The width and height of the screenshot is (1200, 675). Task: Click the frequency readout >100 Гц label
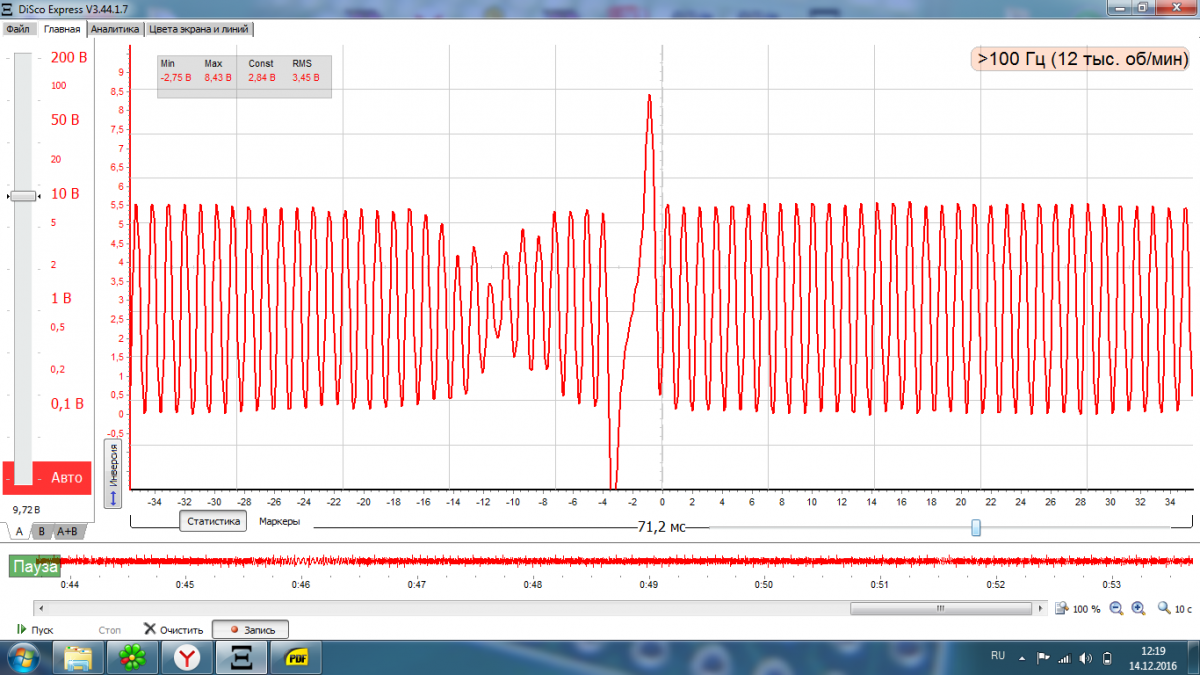tap(1083, 59)
